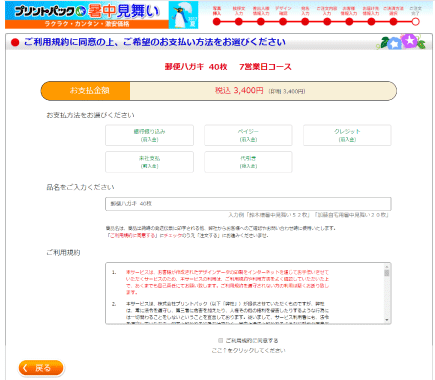Select ペイジー payment option
The height and width of the screenshot is (380, 435).
click(248, 135)
